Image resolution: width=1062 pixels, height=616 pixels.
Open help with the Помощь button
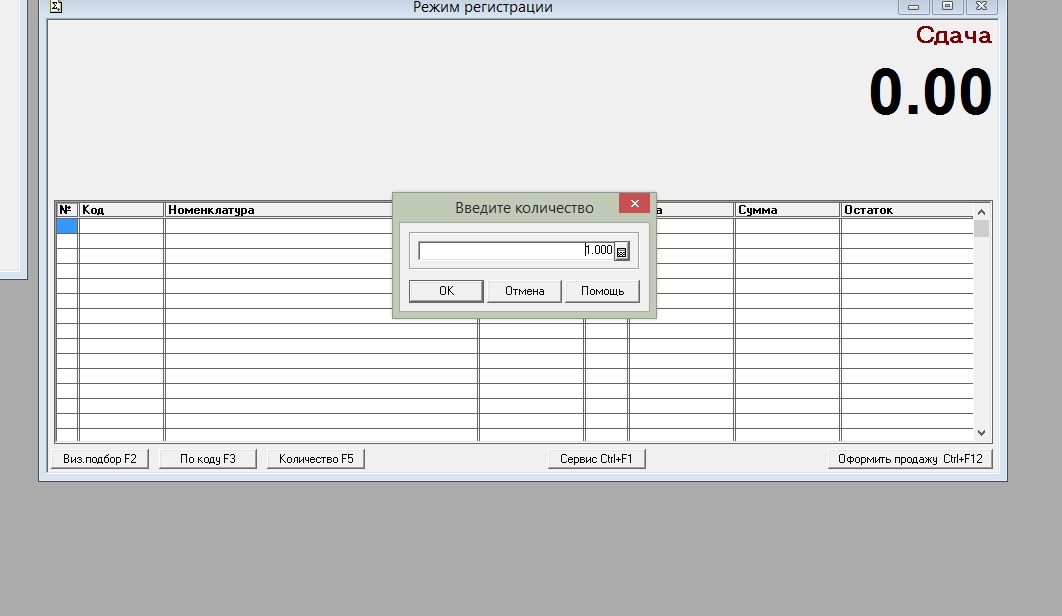tap(602, 291)
